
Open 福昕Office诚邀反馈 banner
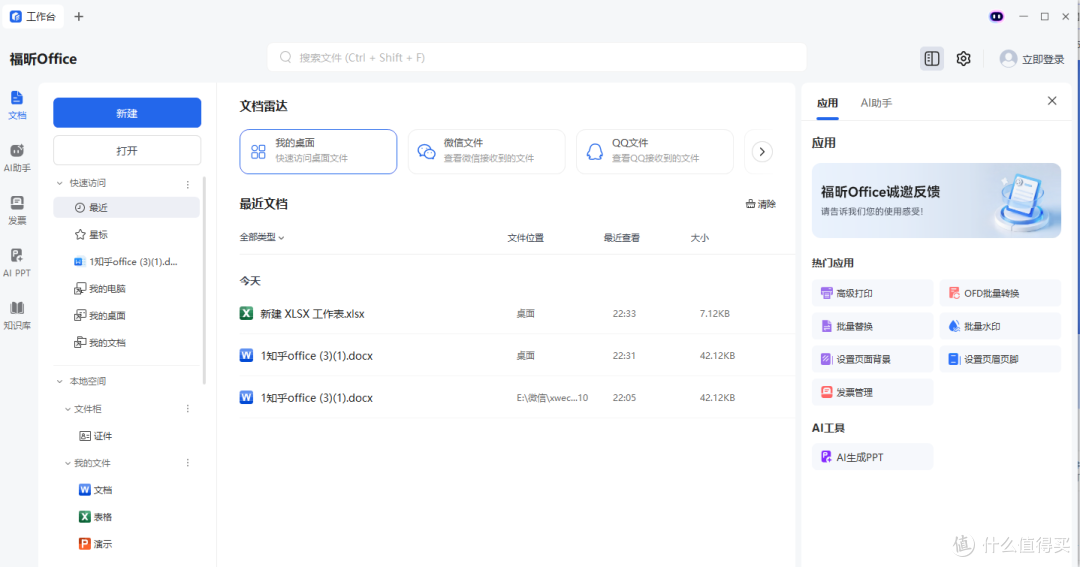point(936,200)
